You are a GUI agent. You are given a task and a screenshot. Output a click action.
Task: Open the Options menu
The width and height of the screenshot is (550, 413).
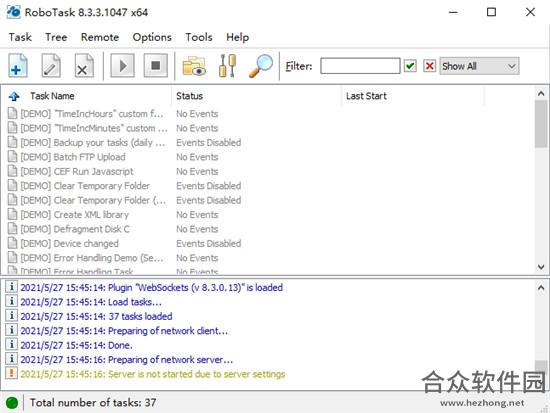tap(152, 37)
